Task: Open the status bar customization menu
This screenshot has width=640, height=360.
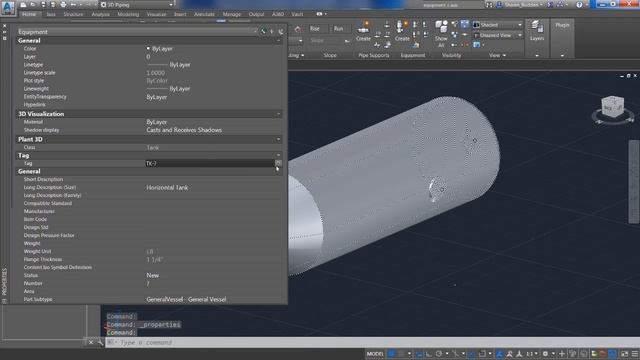Action: [x=635, y=354]
